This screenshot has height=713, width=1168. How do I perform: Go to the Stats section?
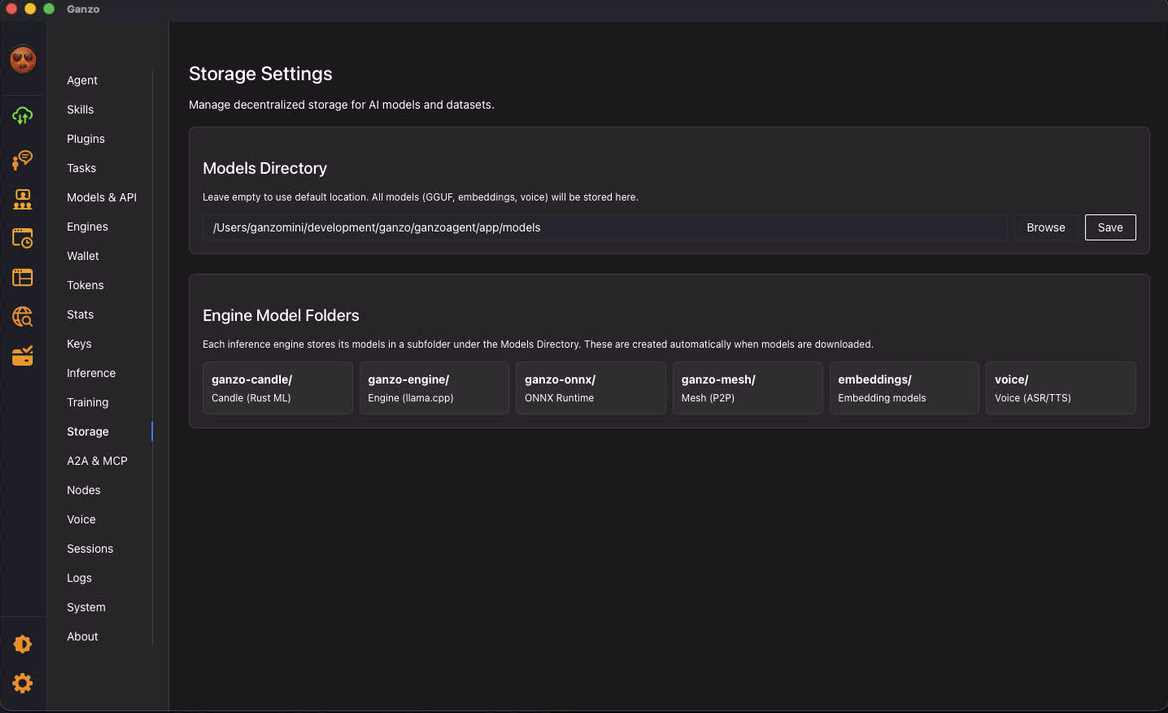pyautogui.click(x=80, y=314)
